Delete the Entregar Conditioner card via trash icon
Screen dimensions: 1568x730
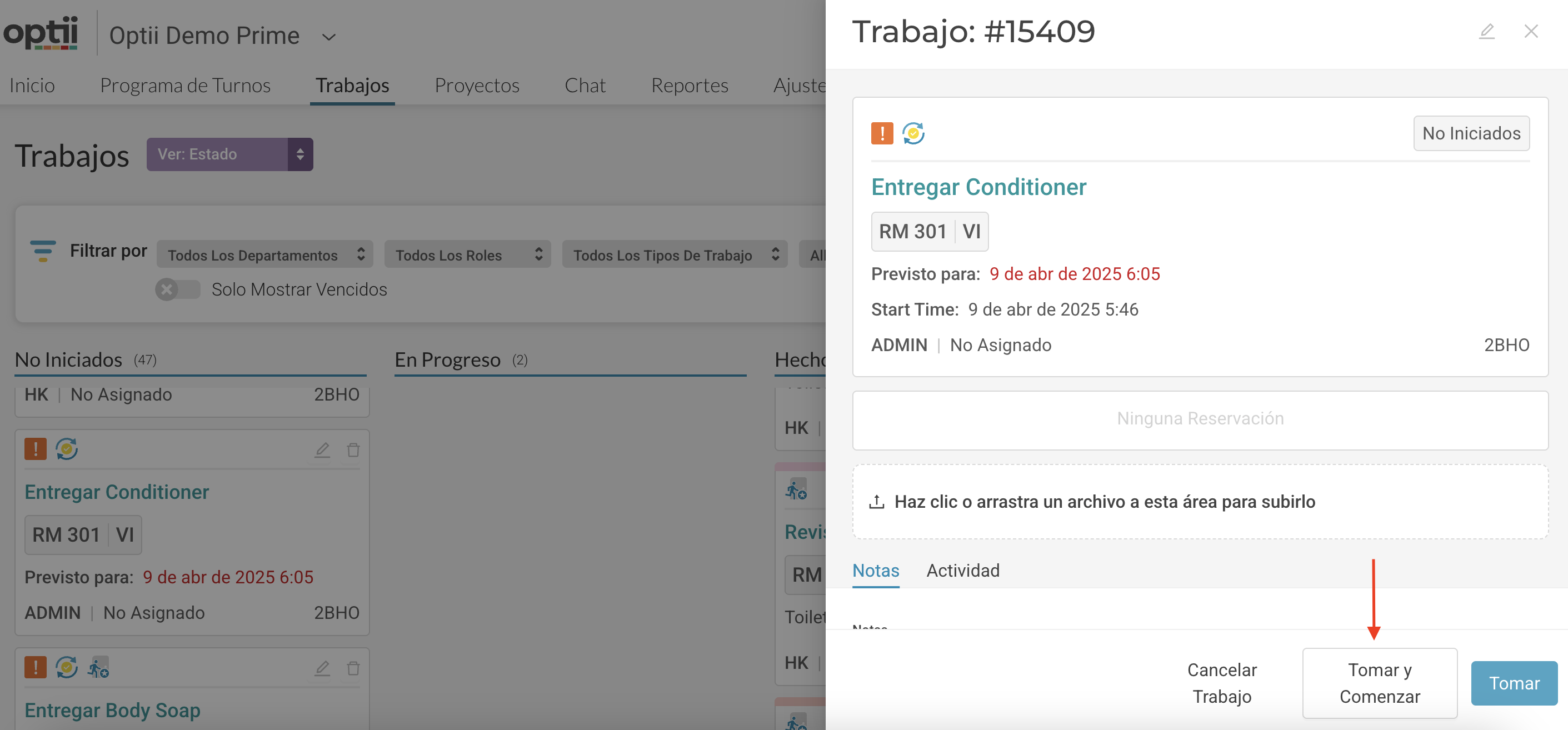point(353,450)
